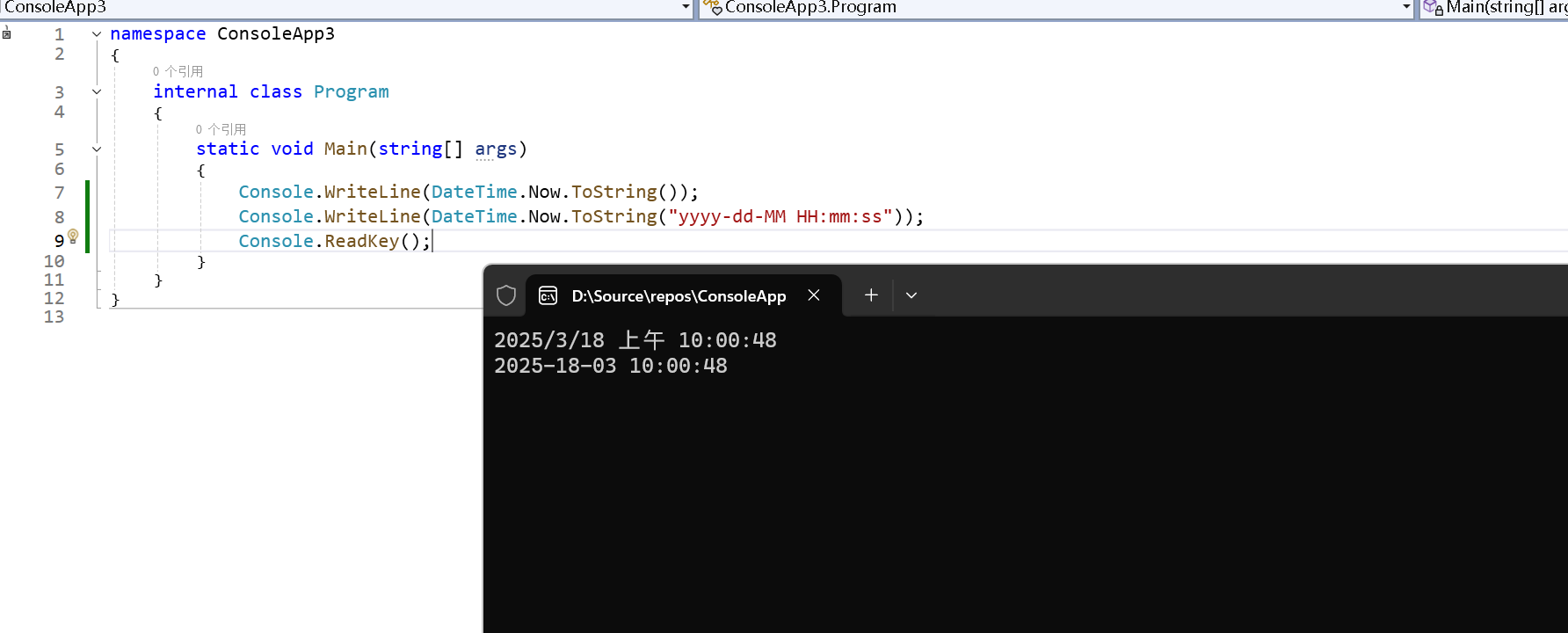Collapse the Program class outlining region
Screen dimensions: 1568x633
[x=97, y=91]
